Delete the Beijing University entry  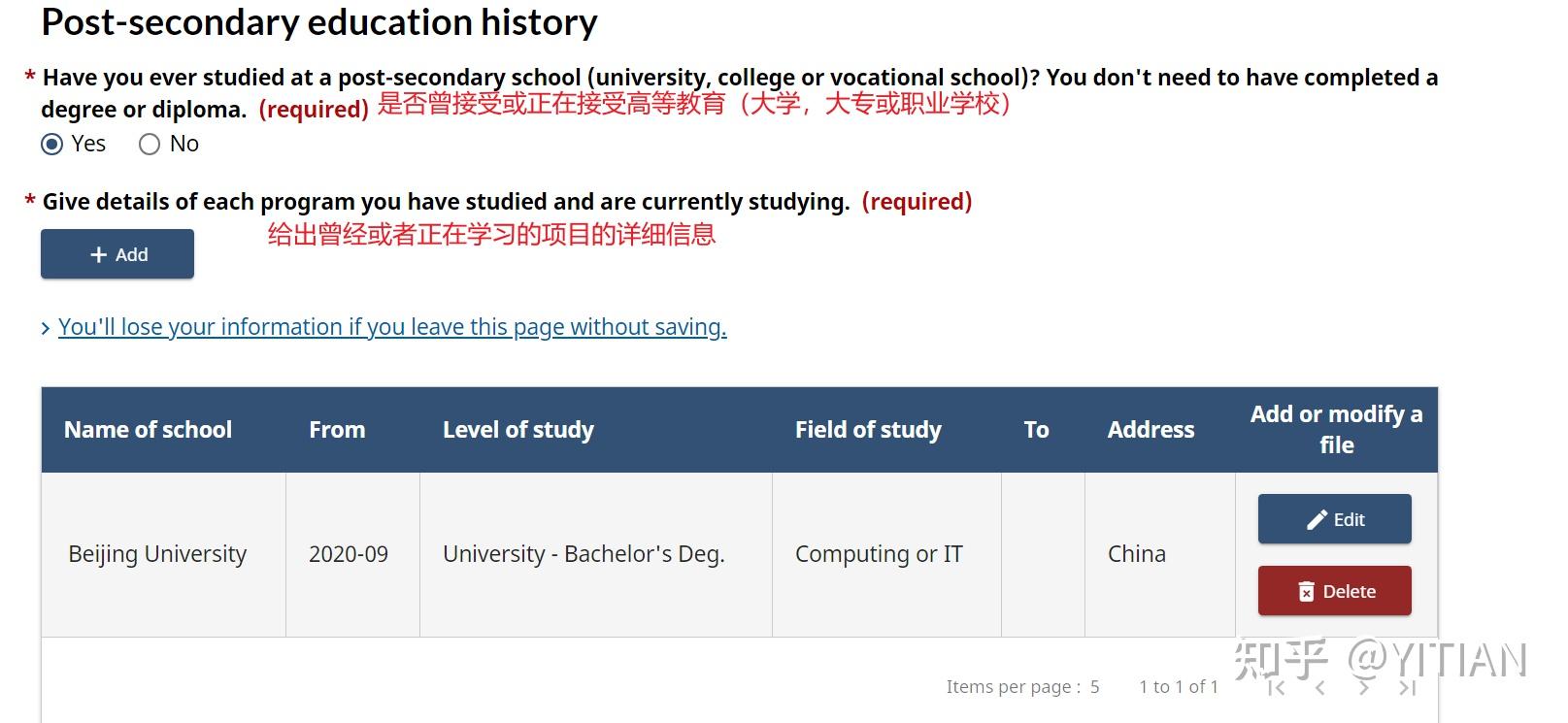pos(1334,591)
